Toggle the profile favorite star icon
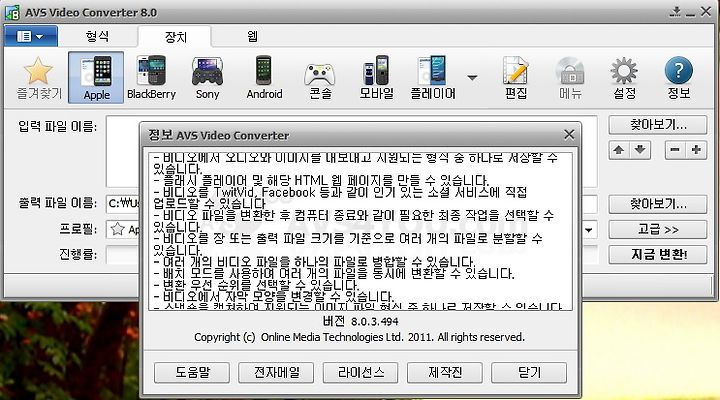 tap(118, 229)
